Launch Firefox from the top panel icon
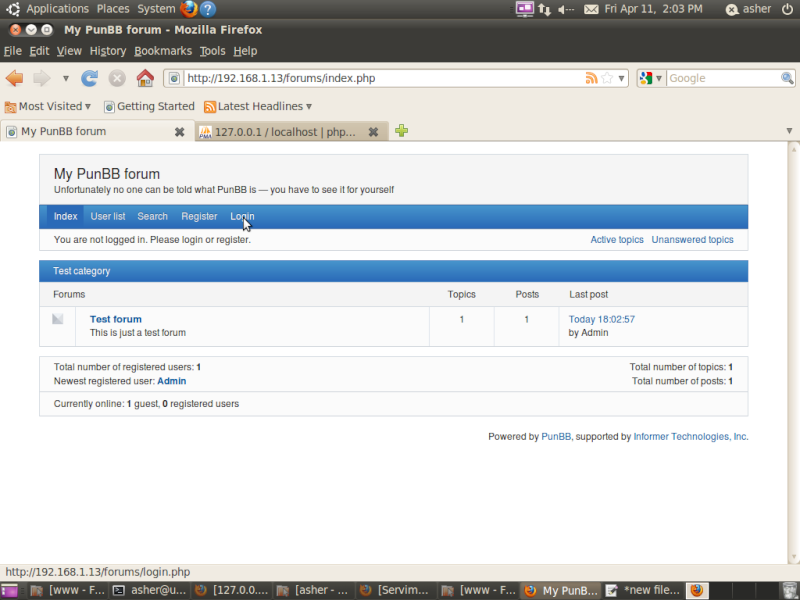 pyautogui.click(x=189, y=9)
